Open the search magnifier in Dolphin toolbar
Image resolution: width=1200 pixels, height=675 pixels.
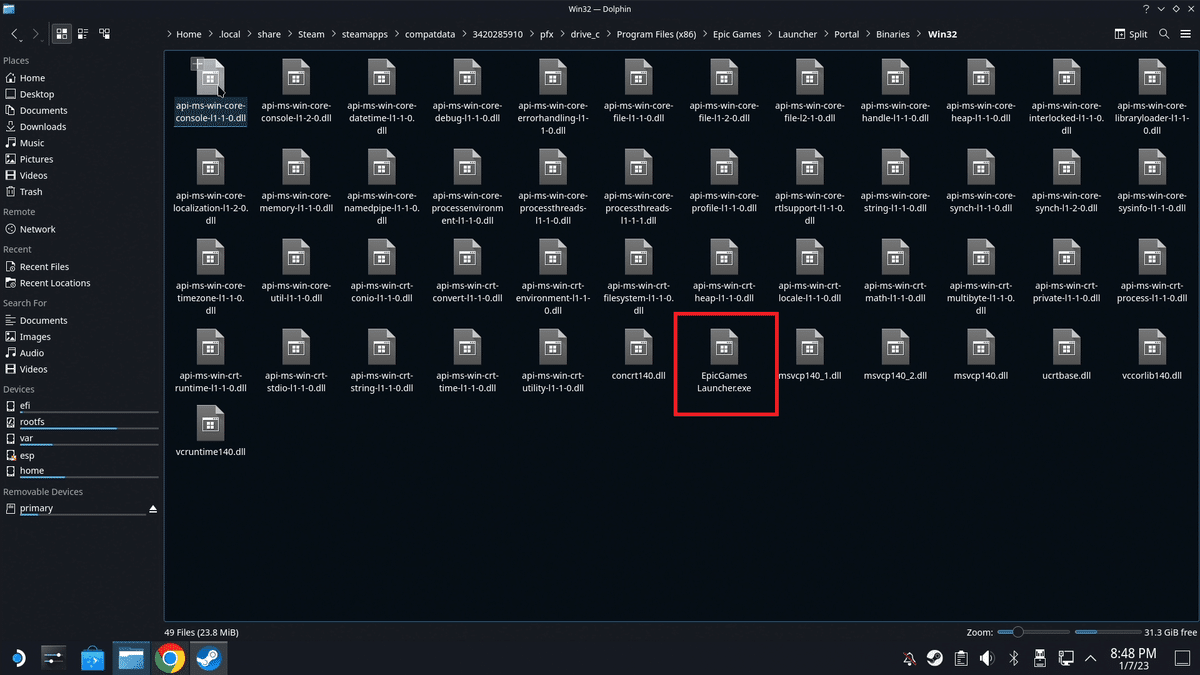[1165, 33]
